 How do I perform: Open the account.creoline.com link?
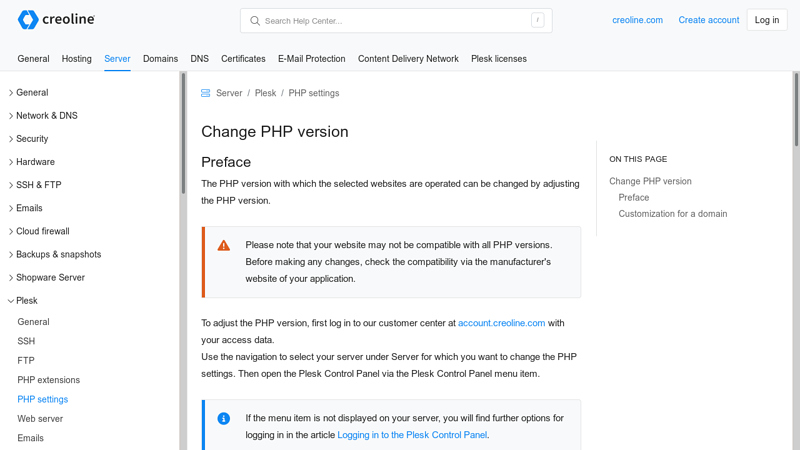click(x=502, y=323)
